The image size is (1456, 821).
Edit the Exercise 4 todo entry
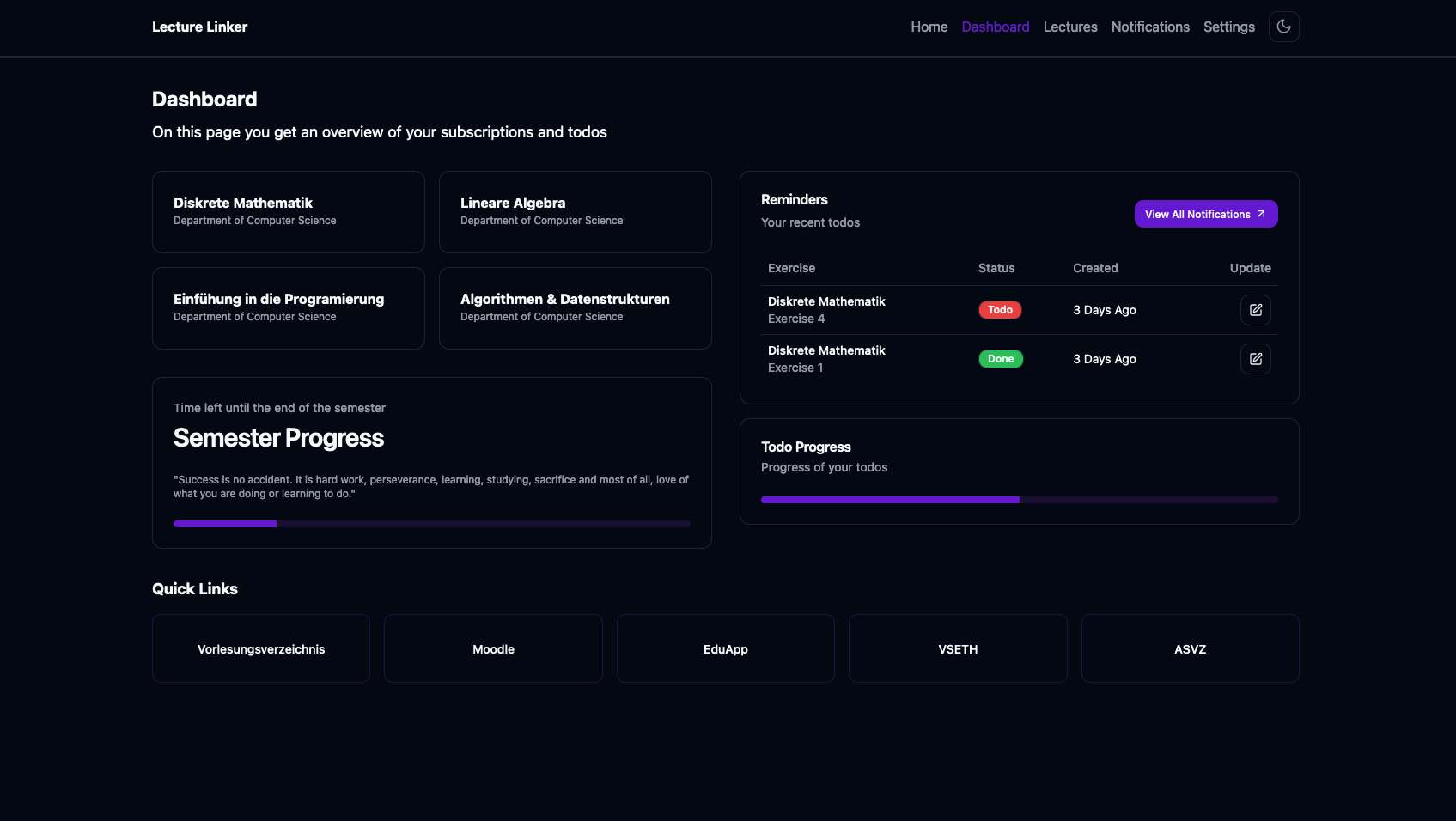1255,310
